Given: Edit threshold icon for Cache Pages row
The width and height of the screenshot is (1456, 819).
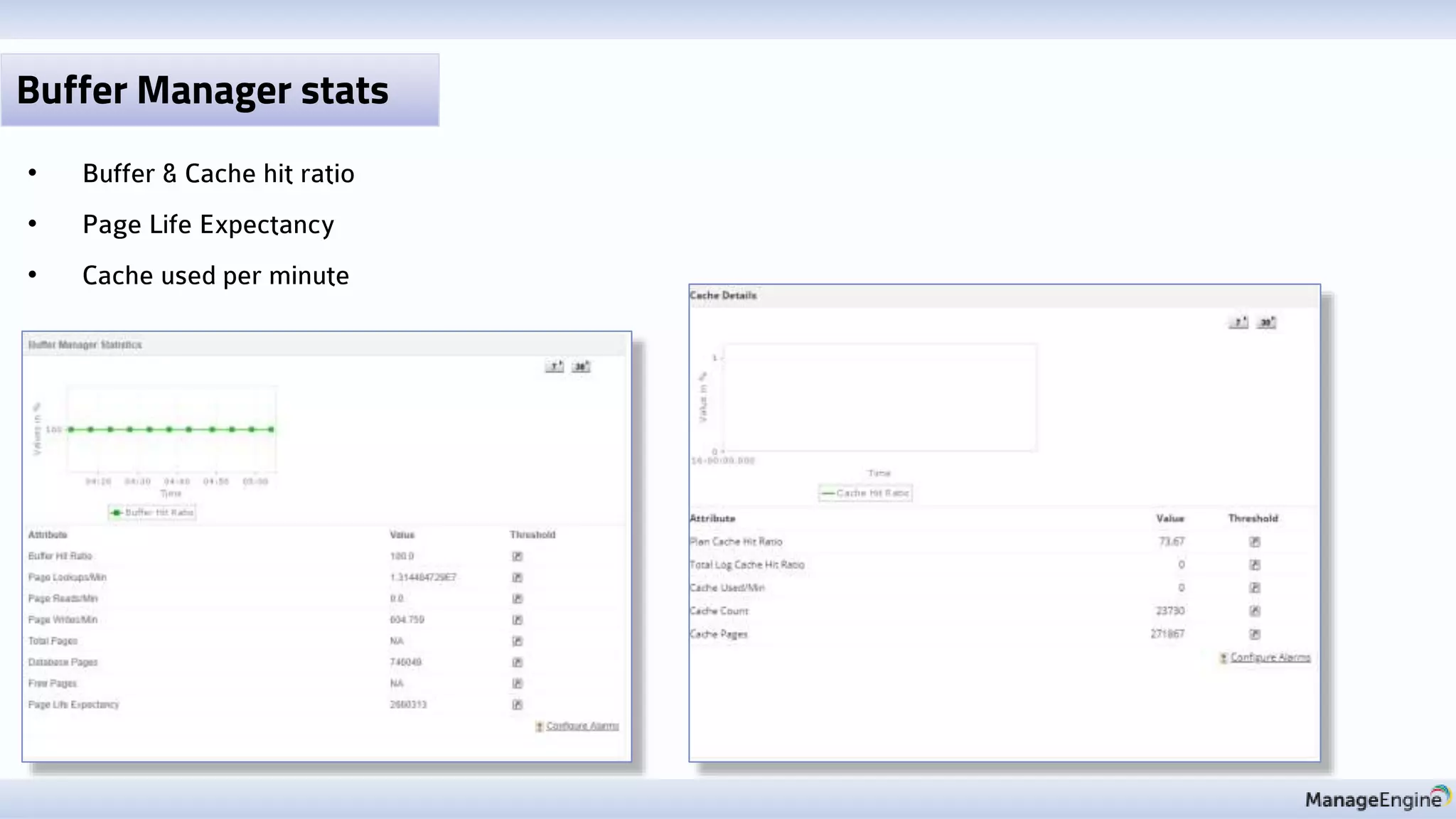Looking at the screenshot, I should pos(1255,634).
